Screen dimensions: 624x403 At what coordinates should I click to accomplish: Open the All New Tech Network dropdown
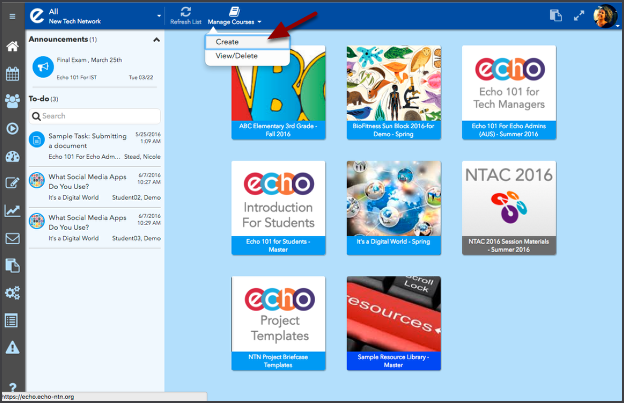95,16
